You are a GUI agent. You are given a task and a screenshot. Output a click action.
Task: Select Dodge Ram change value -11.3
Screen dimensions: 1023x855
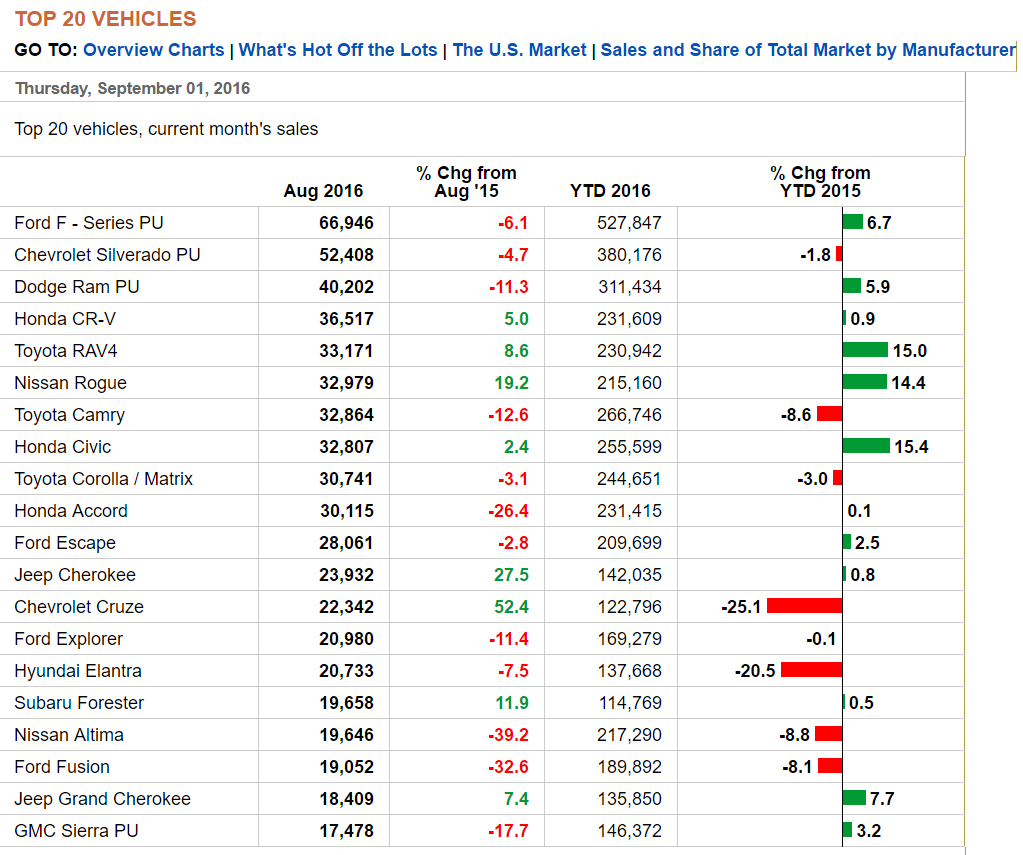509,287
